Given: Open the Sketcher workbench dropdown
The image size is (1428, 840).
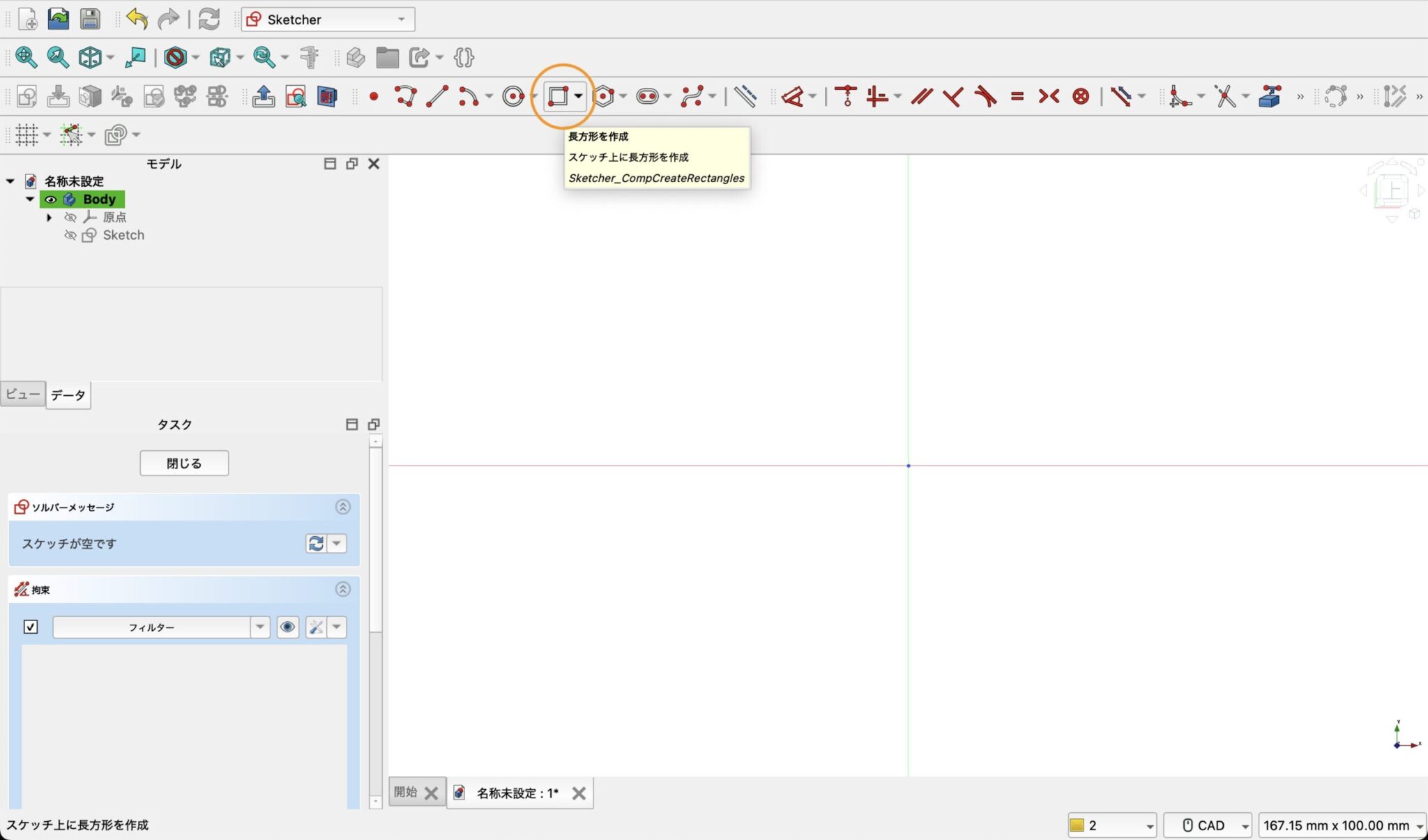Looking at the screenshot, I should (328, 20).
